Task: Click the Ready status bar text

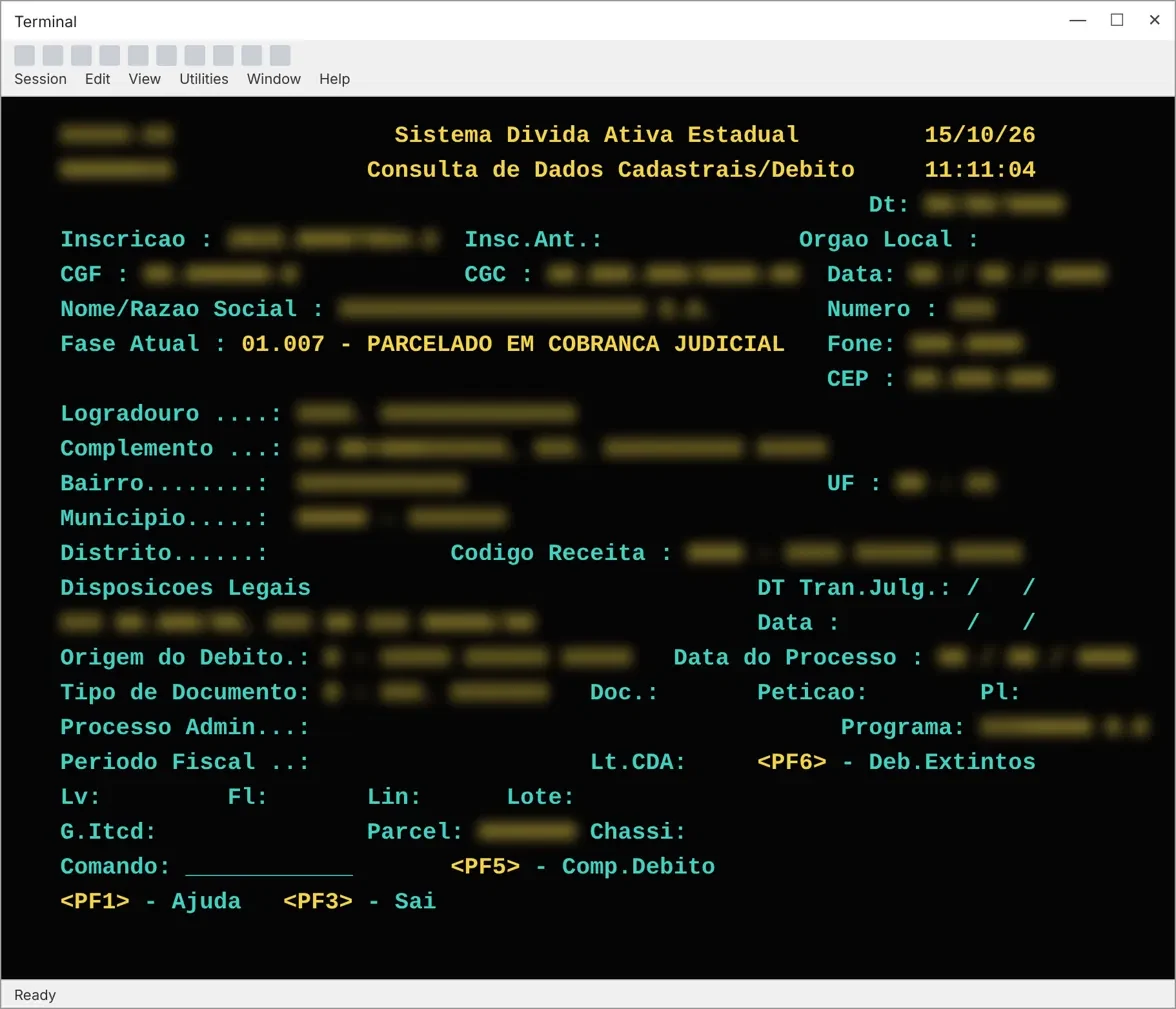Action: pyautogui.click(x=35, y=995)
